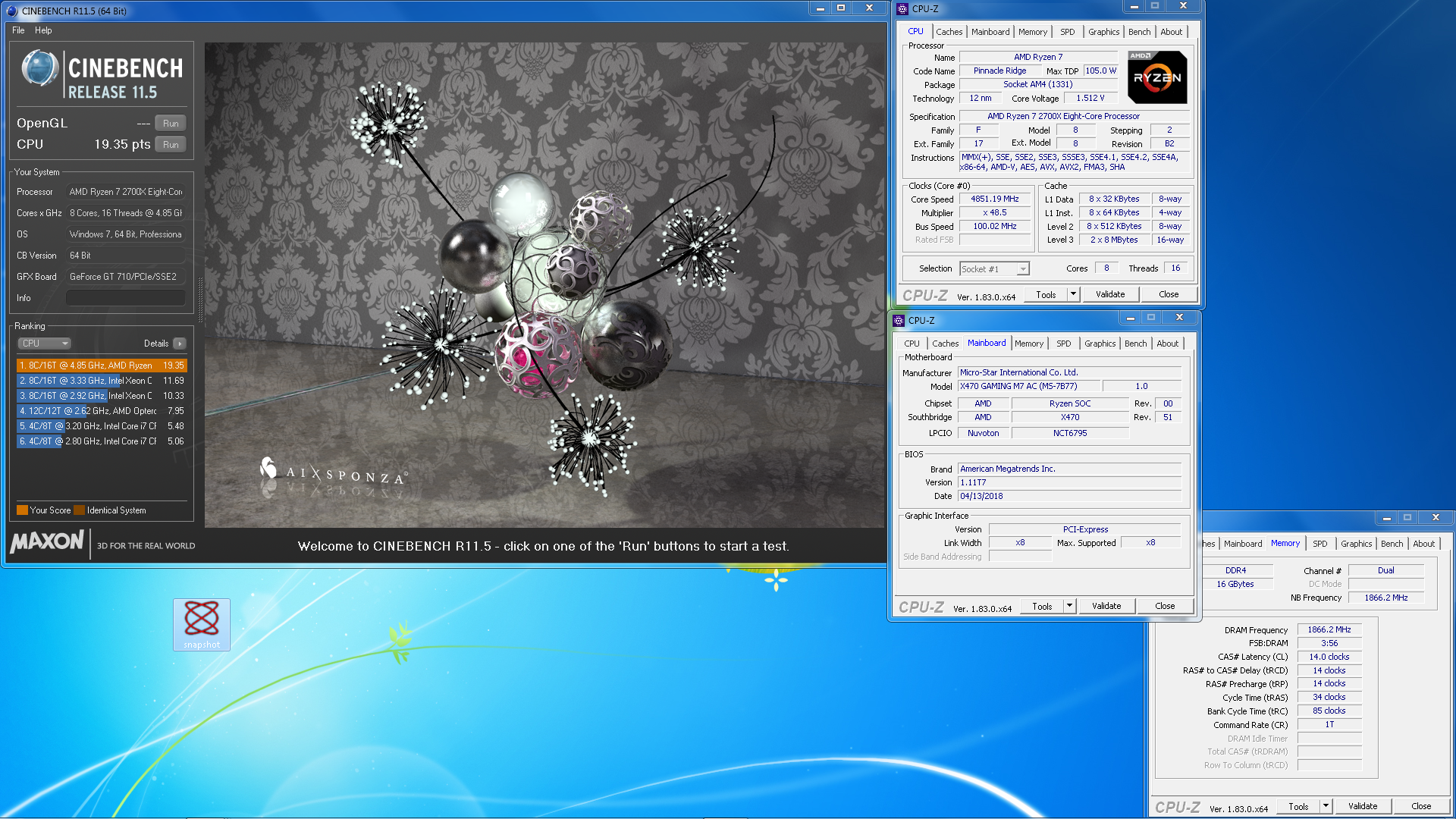Open the File menu in Cinebench

point(18,30)
